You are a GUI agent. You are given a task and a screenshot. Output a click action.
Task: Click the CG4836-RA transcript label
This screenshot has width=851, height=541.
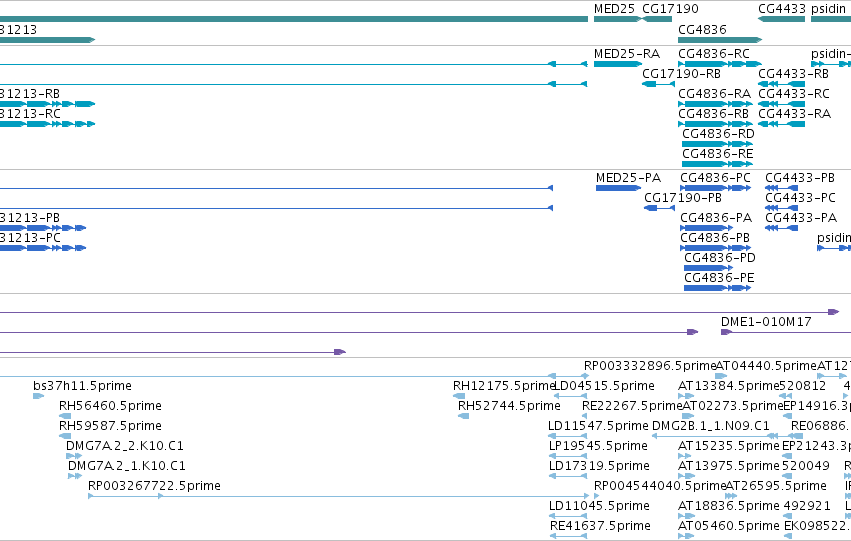point(714,94)
